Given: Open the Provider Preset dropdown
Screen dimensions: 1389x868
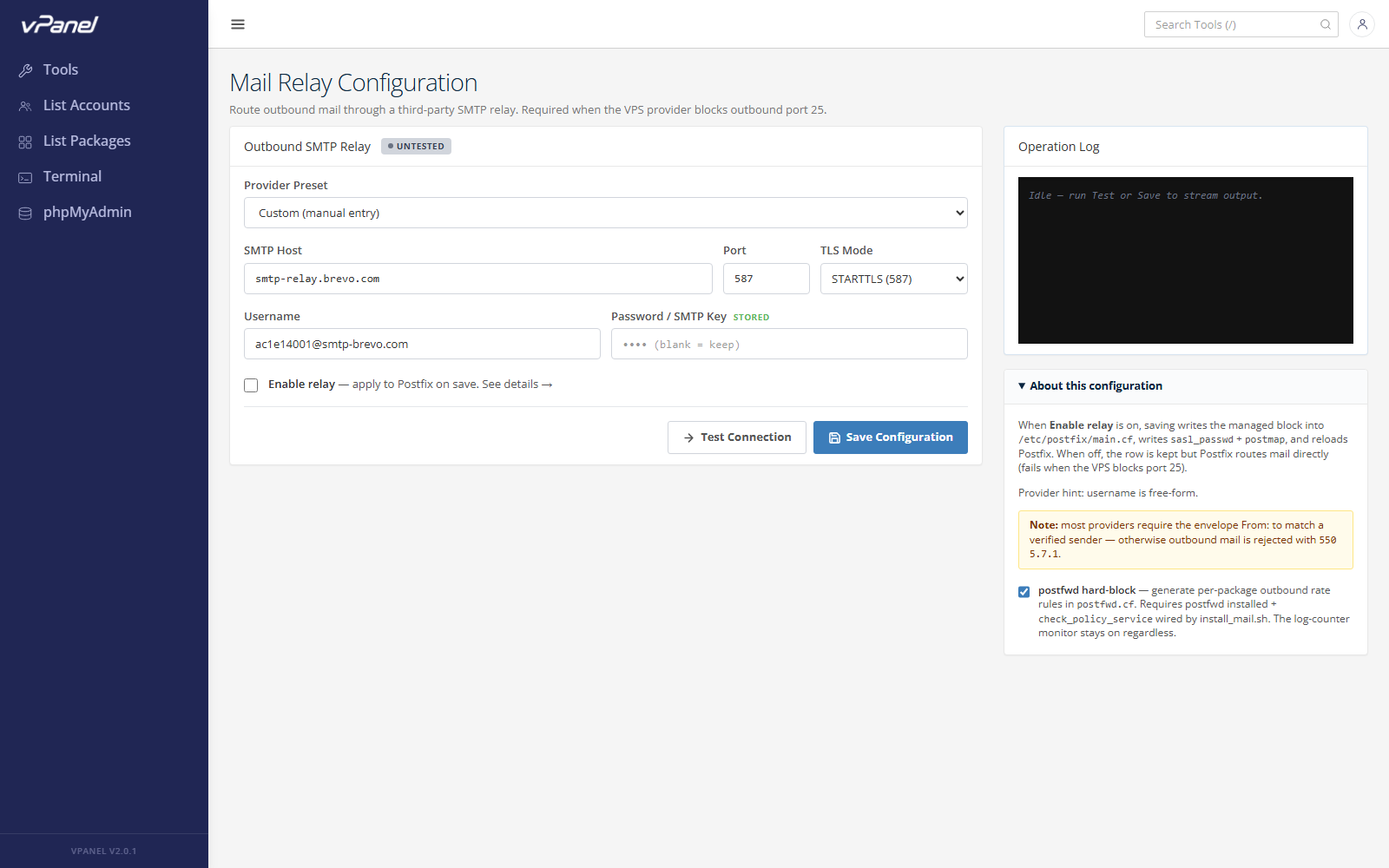Looking at the screenshot, I should (x=606, y=213).
